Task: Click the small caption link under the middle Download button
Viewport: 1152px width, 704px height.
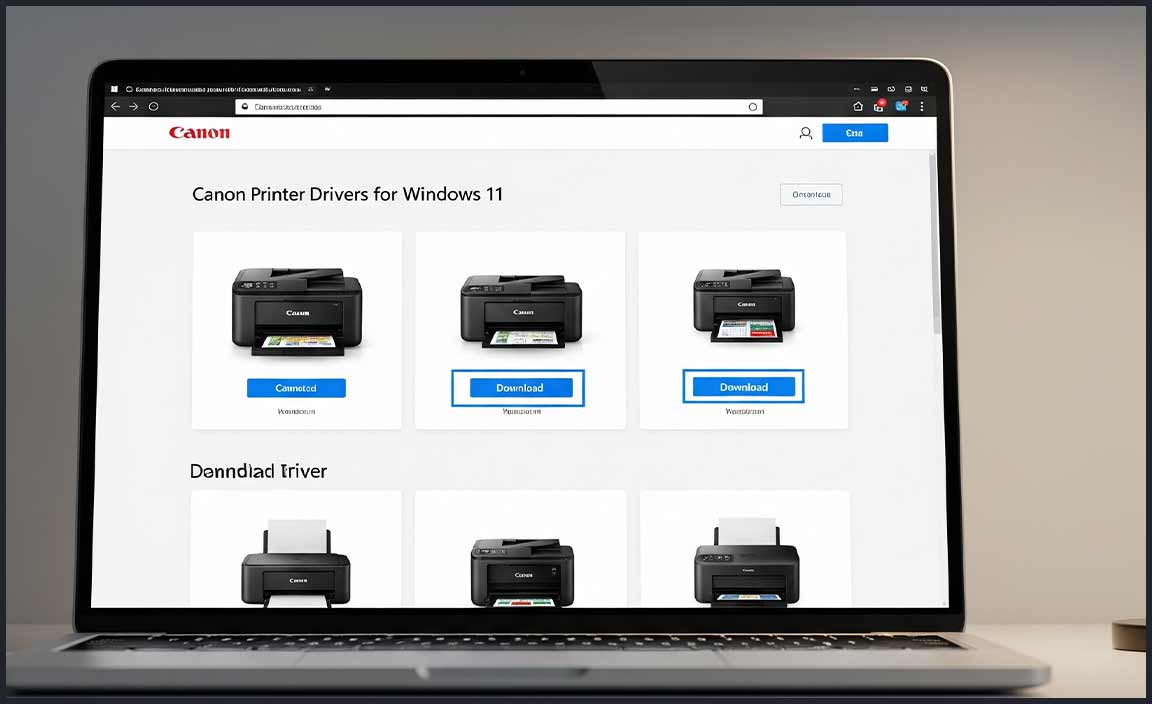Action: coord(522,412)
